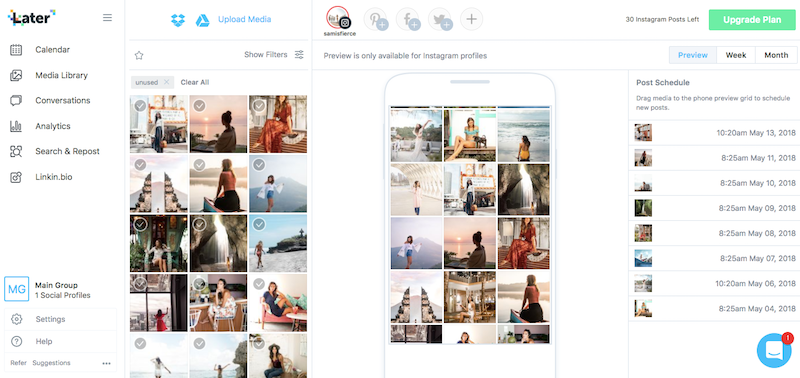800x378 pixels.
Task: Add a Facebook profile
Action: (408, 19)
